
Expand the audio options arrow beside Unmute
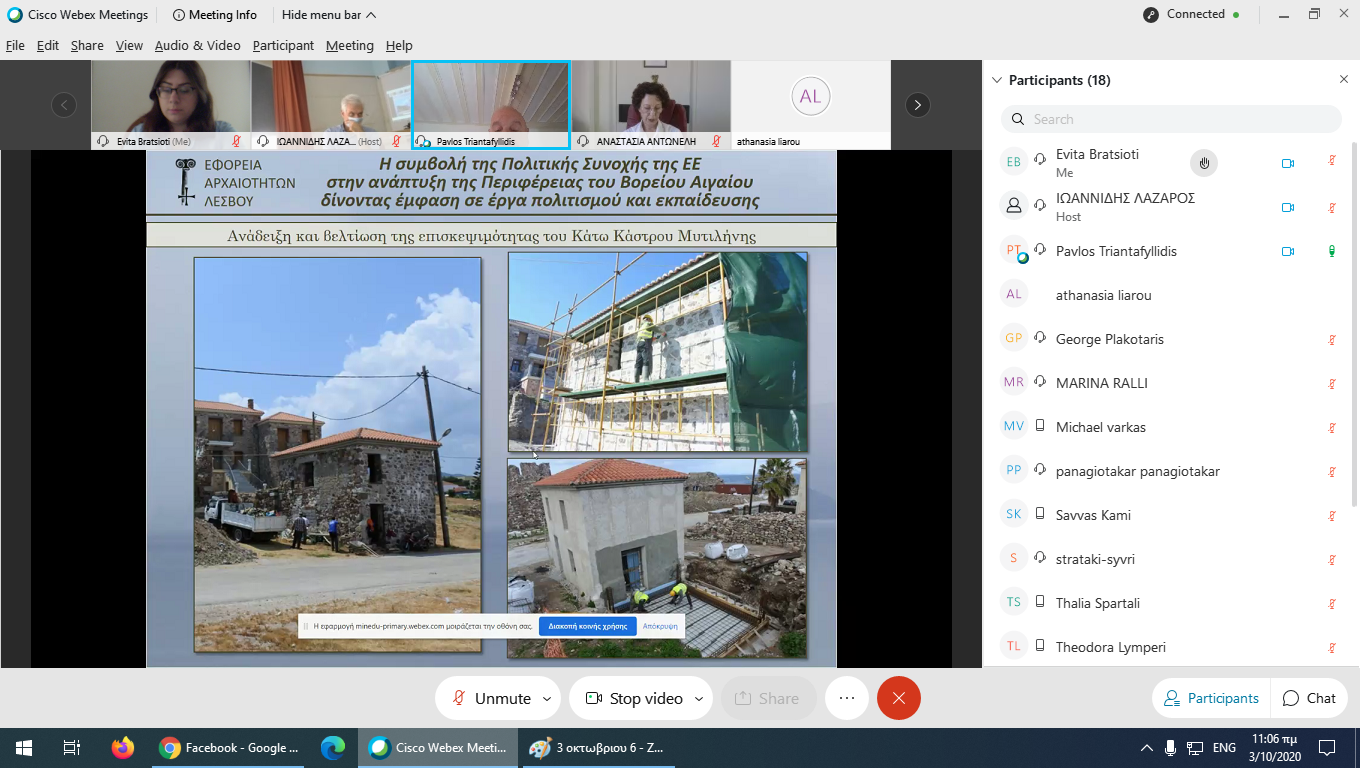pos(547,699)
